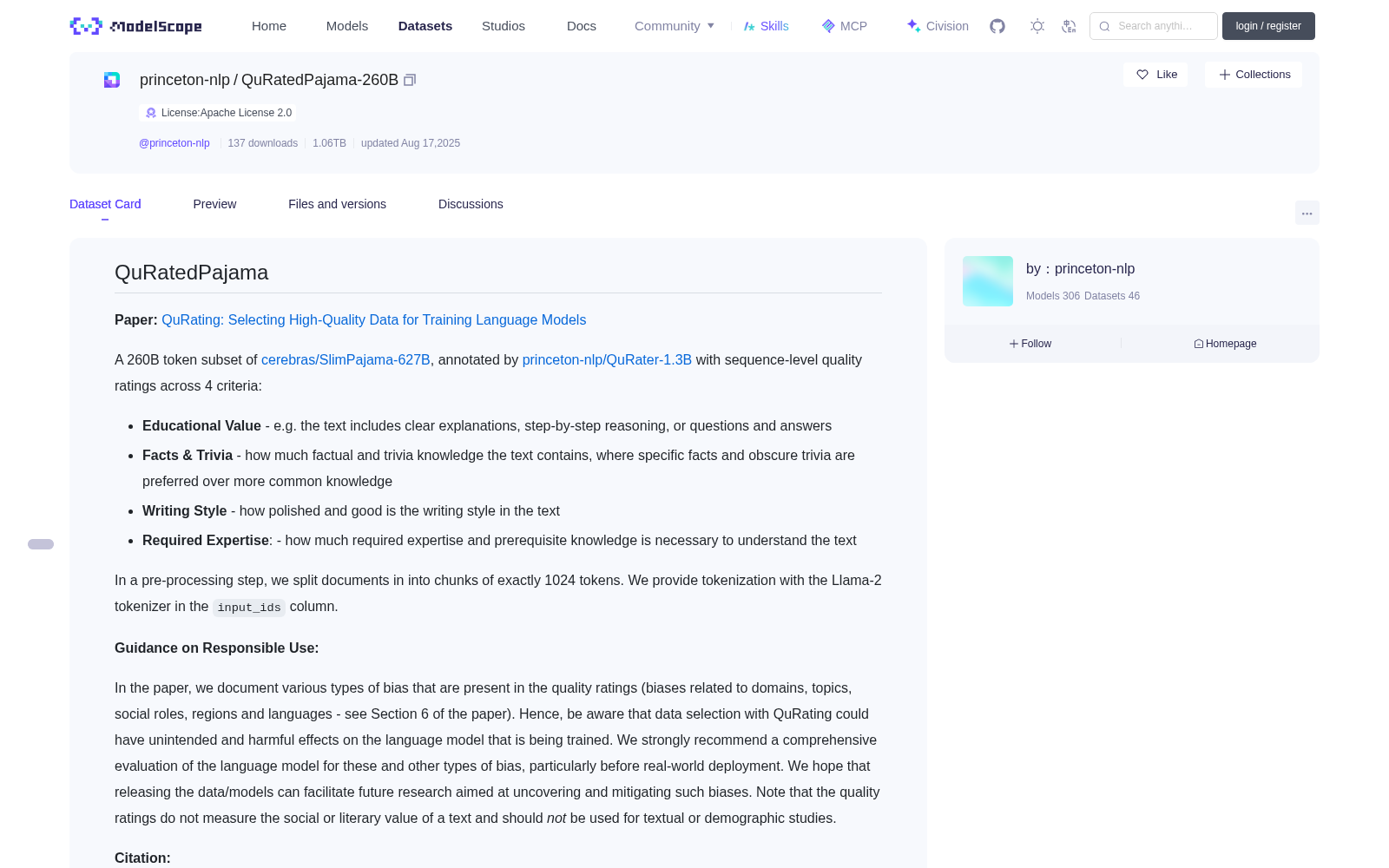Focus the search anything field

[x=1153, y=26]
